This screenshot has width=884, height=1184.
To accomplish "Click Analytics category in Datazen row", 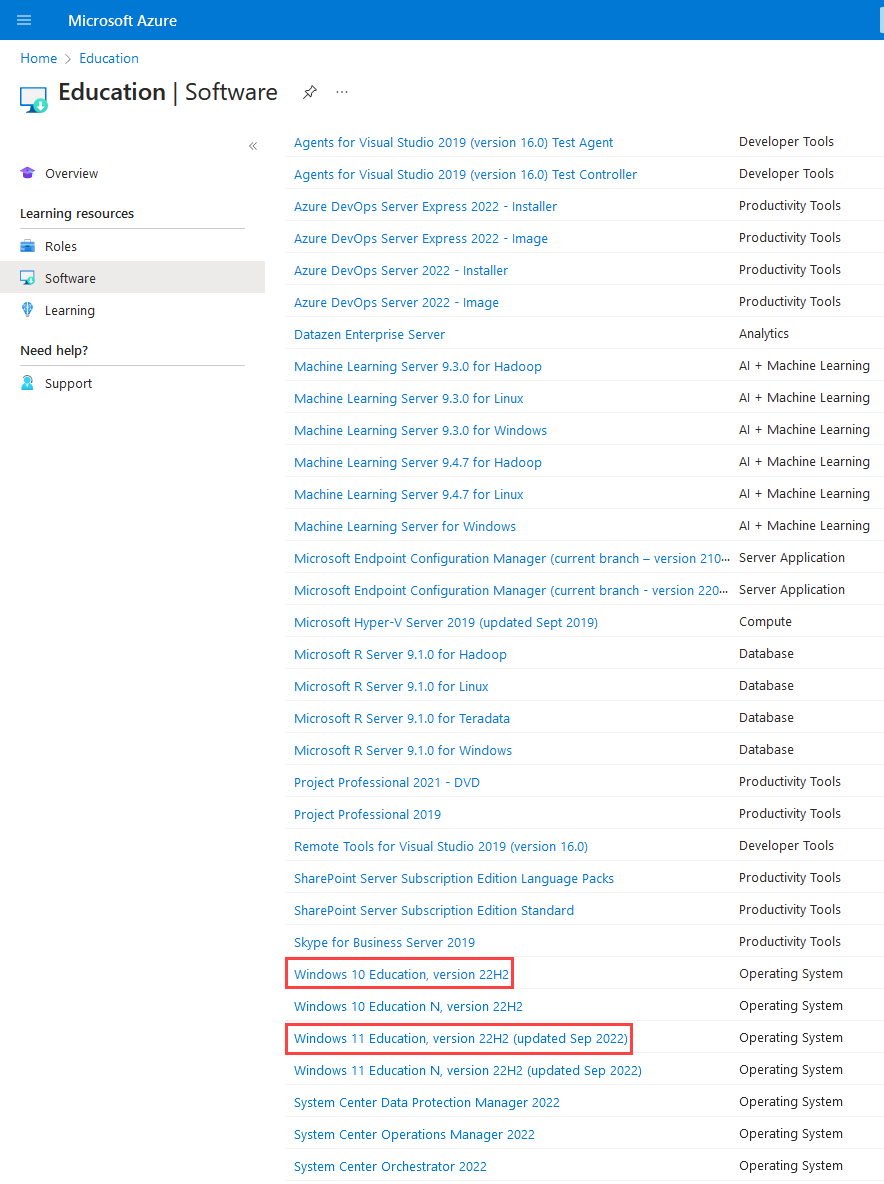I will (763, 334).
